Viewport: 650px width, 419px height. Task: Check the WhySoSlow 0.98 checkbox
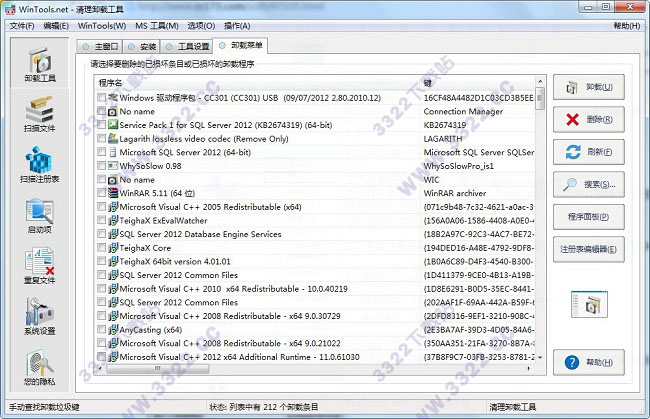click(102, 166)
